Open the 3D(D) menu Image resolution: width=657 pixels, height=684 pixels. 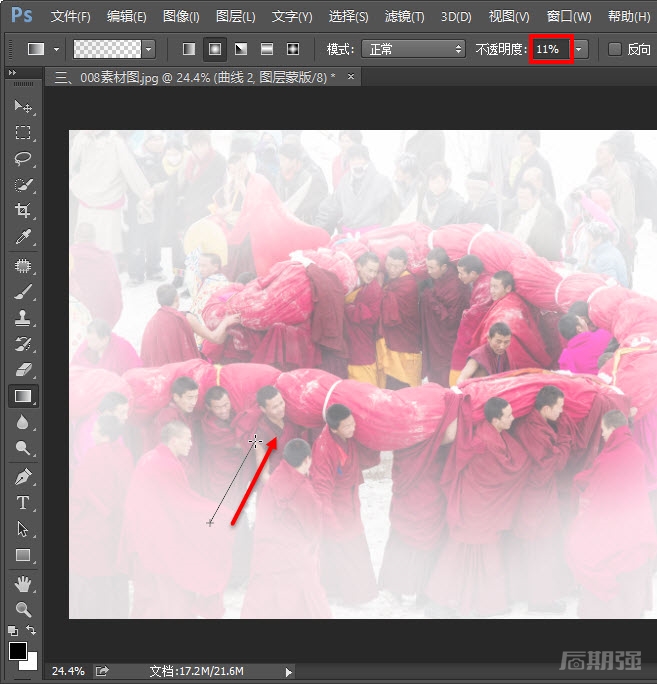(x=456, y=17)
